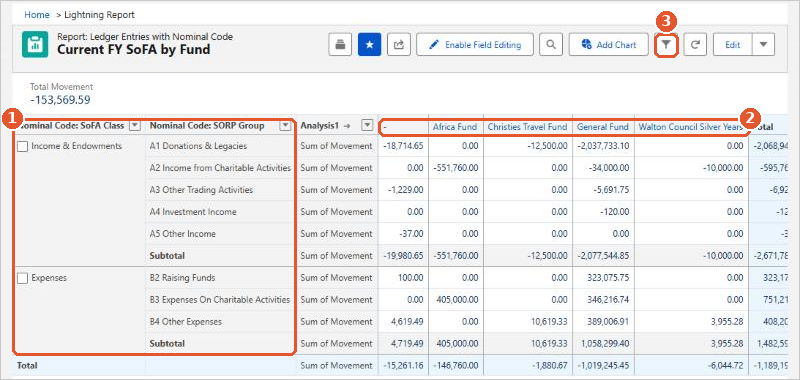The width and height of the screenshot is (800, 380).
Task: Select A5 Other Income row
Action: 182,234
